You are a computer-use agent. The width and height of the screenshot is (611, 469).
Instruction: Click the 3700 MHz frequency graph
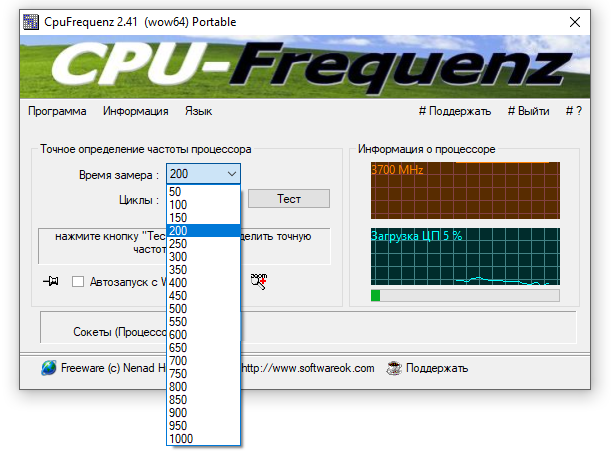click(x=465, y=190)
